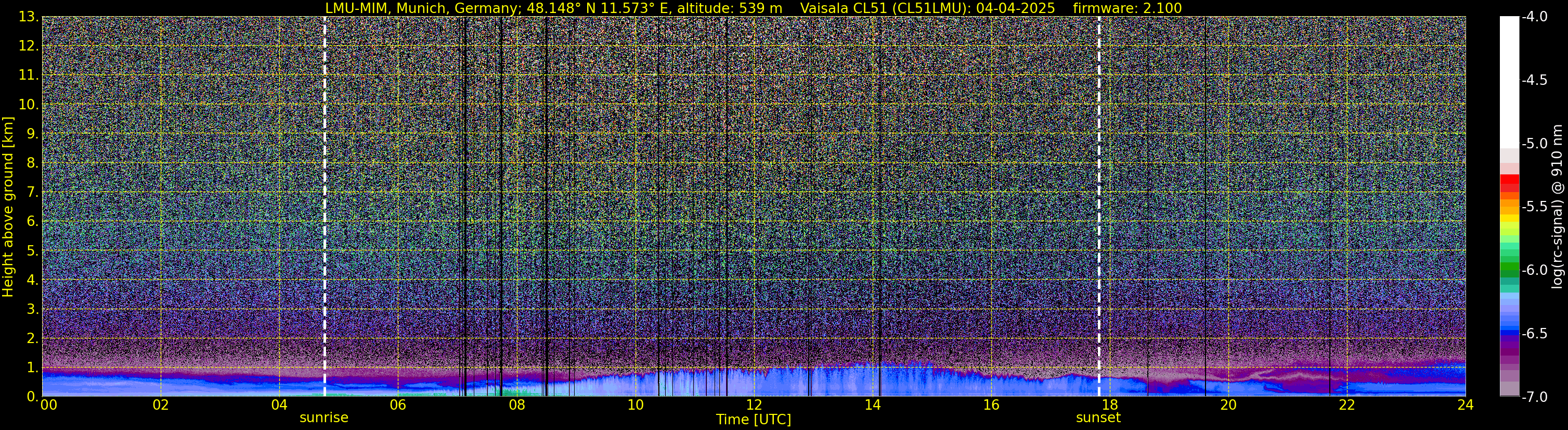Click the height axis tick '9.'

pyautogui.click(x=33, y=134)
